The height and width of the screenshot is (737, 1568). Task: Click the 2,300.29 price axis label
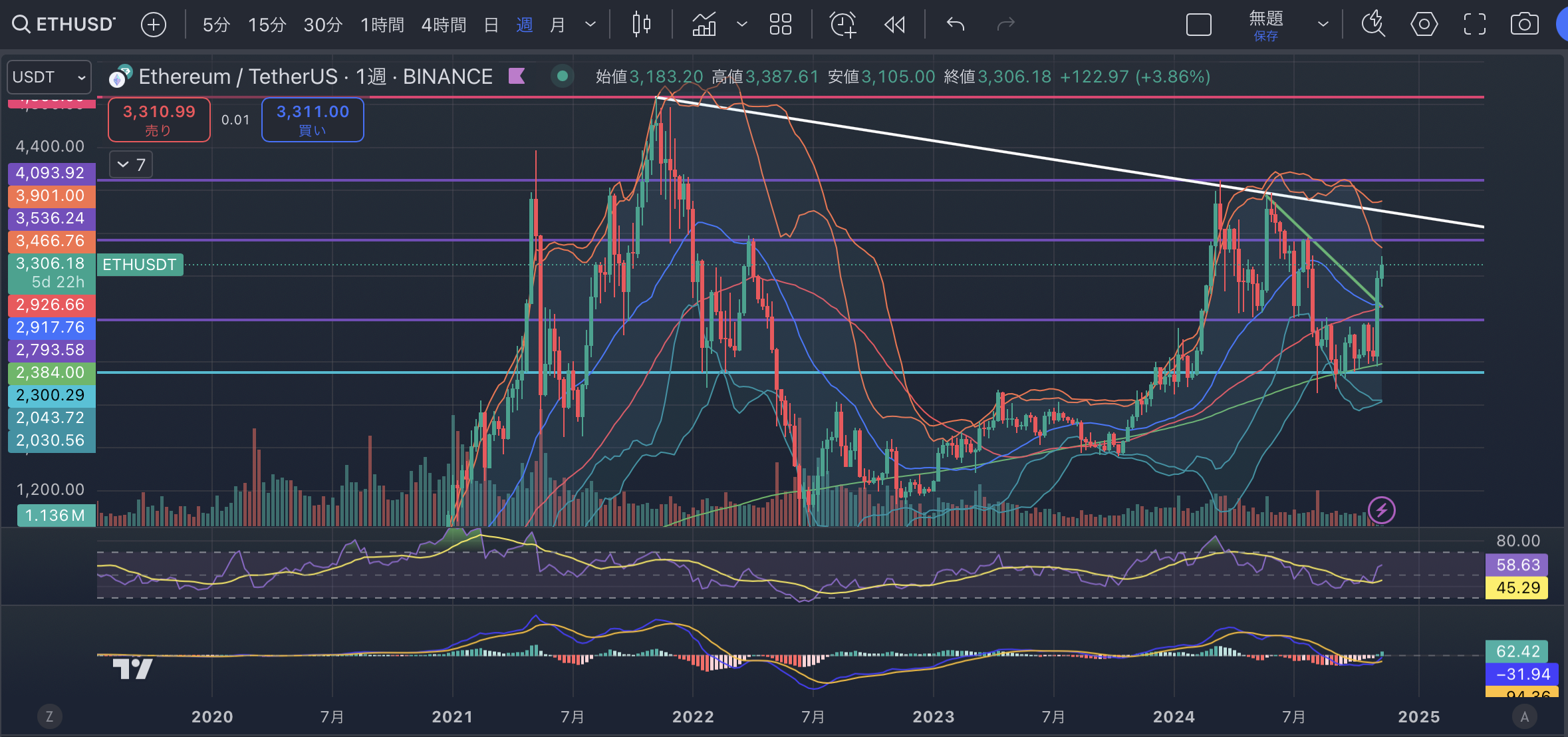[x=51, y=395]
